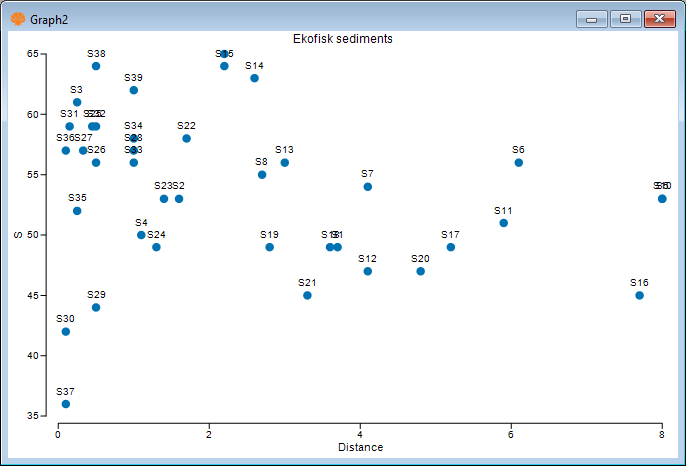Close the Graph2 window
Screen dimensions: 686x466
658,18
